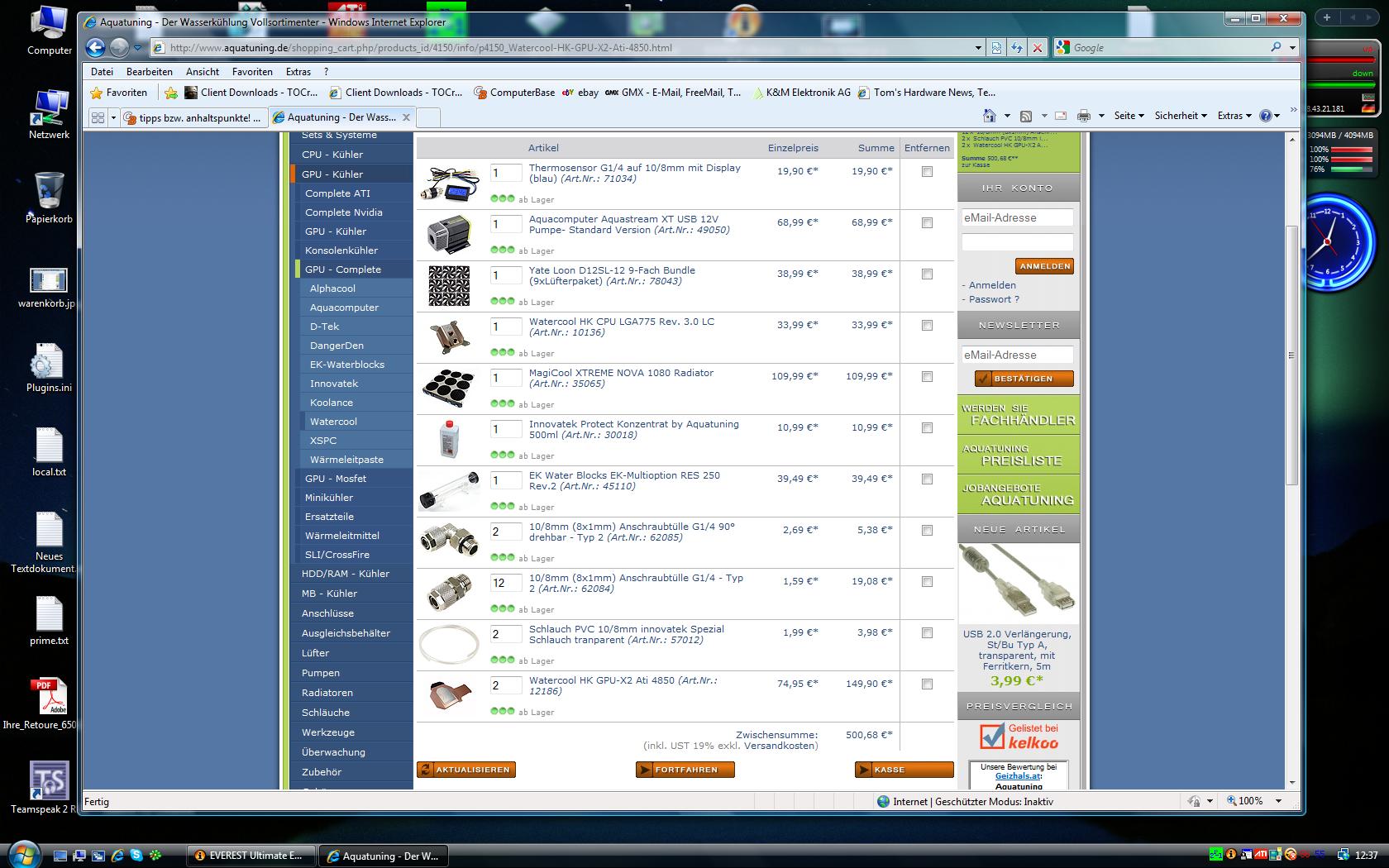
Task: Open the Favoriten menu in menu bar
Action: tap(252, 72)
